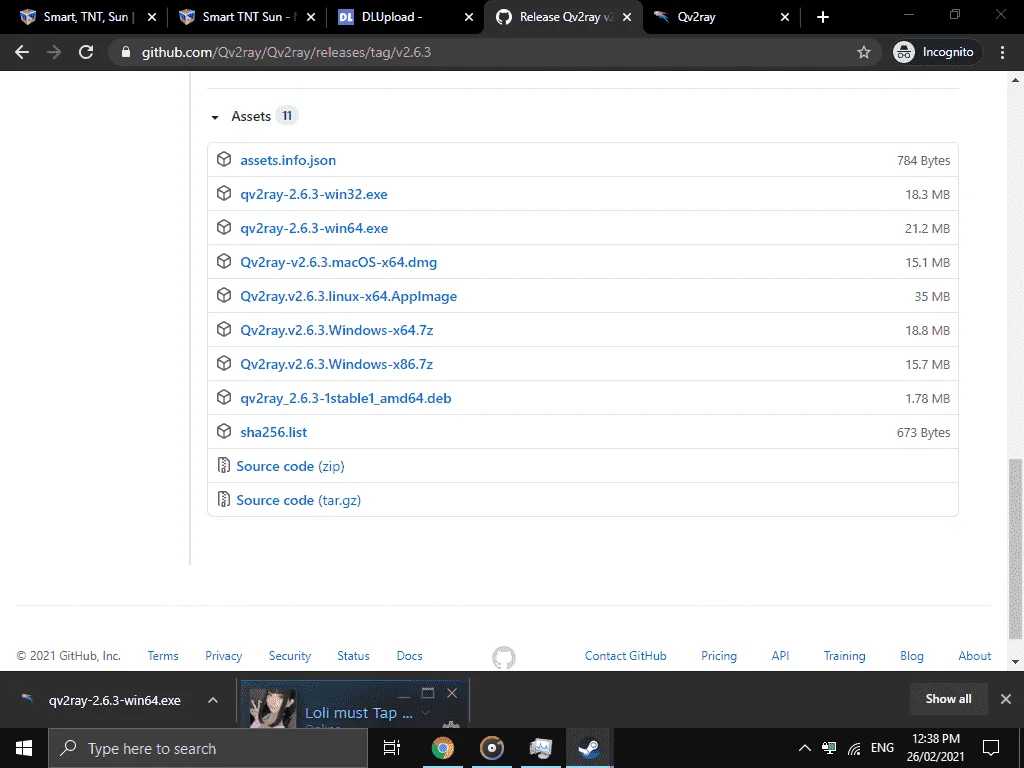Open the Training footer link
1024x768 pixels.
click(844, 656)
